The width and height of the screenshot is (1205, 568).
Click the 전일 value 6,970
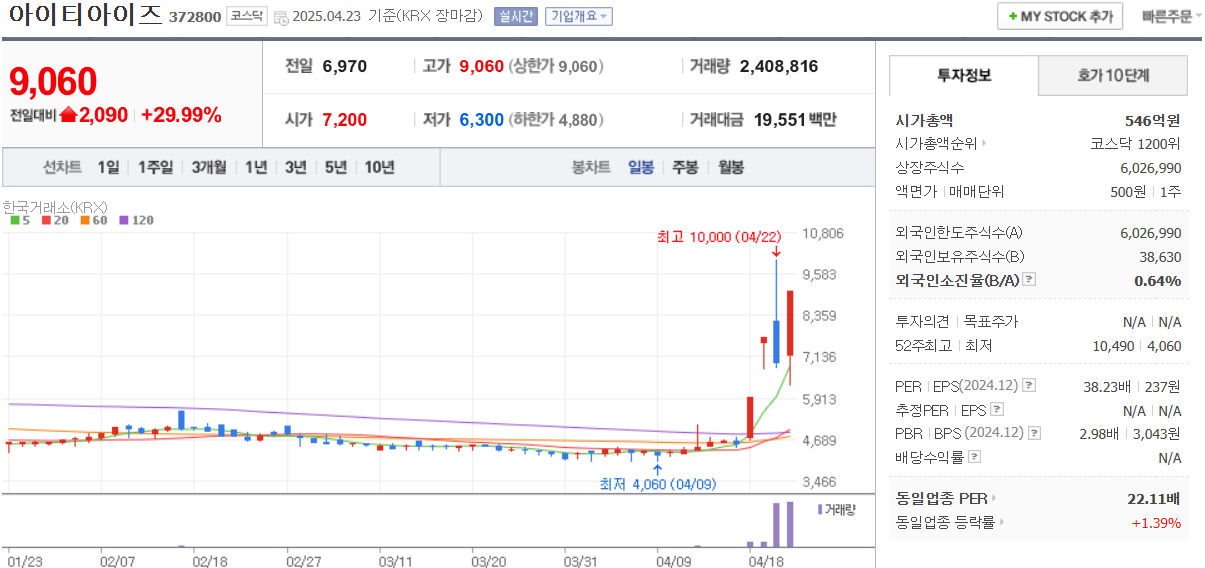click(x=345, y=67)
